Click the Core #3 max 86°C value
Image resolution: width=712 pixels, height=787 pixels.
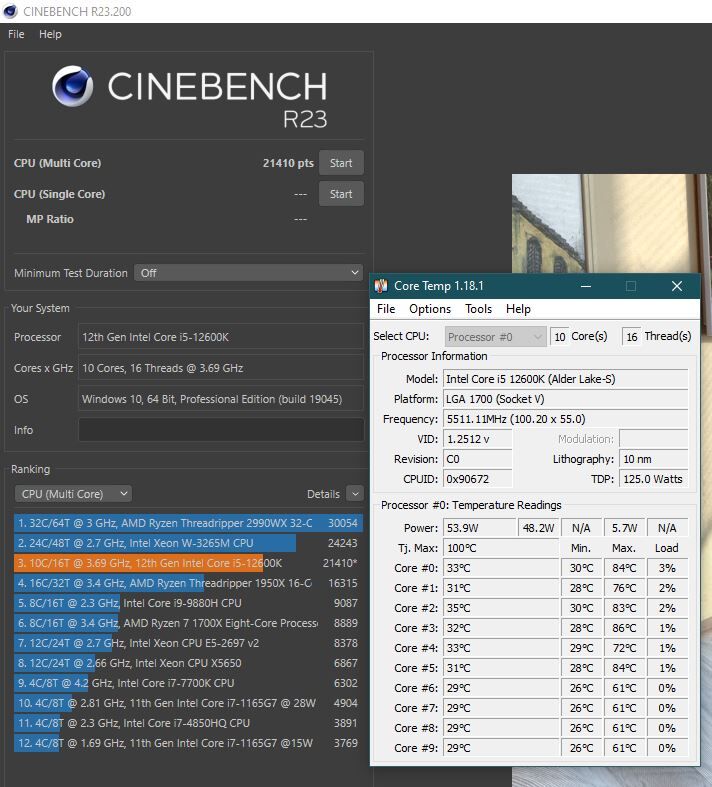click(x=624, y=628)
